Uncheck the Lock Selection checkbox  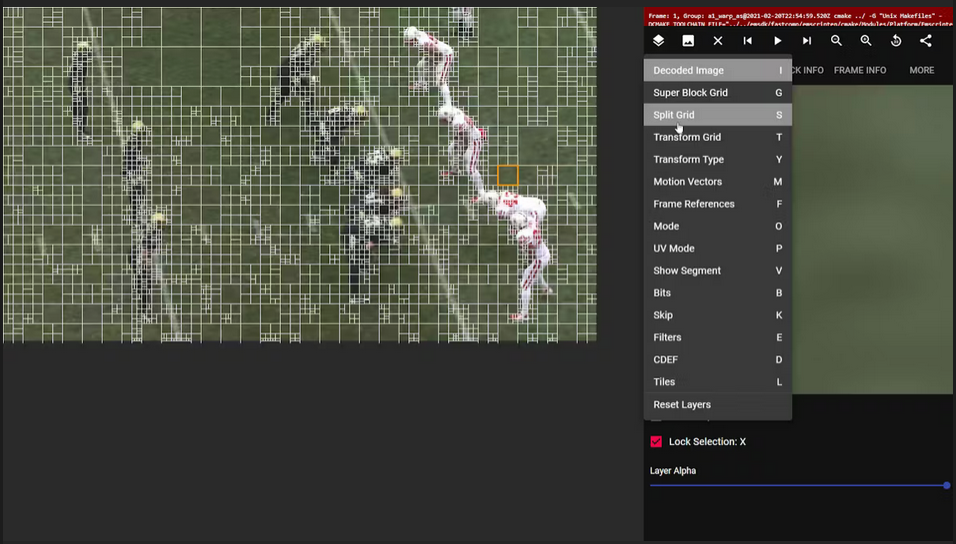(656, 442)
